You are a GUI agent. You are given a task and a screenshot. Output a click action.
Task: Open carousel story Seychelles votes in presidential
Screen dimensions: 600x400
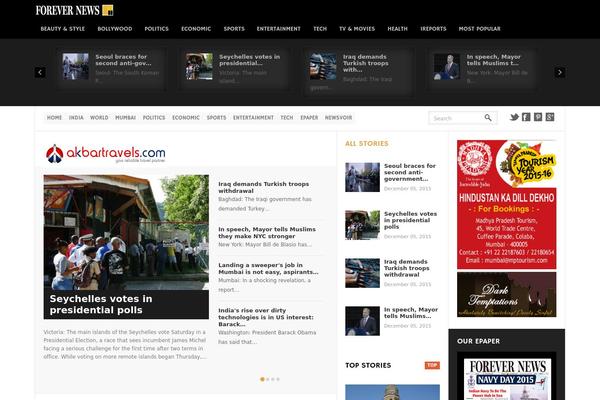[249, 60]
